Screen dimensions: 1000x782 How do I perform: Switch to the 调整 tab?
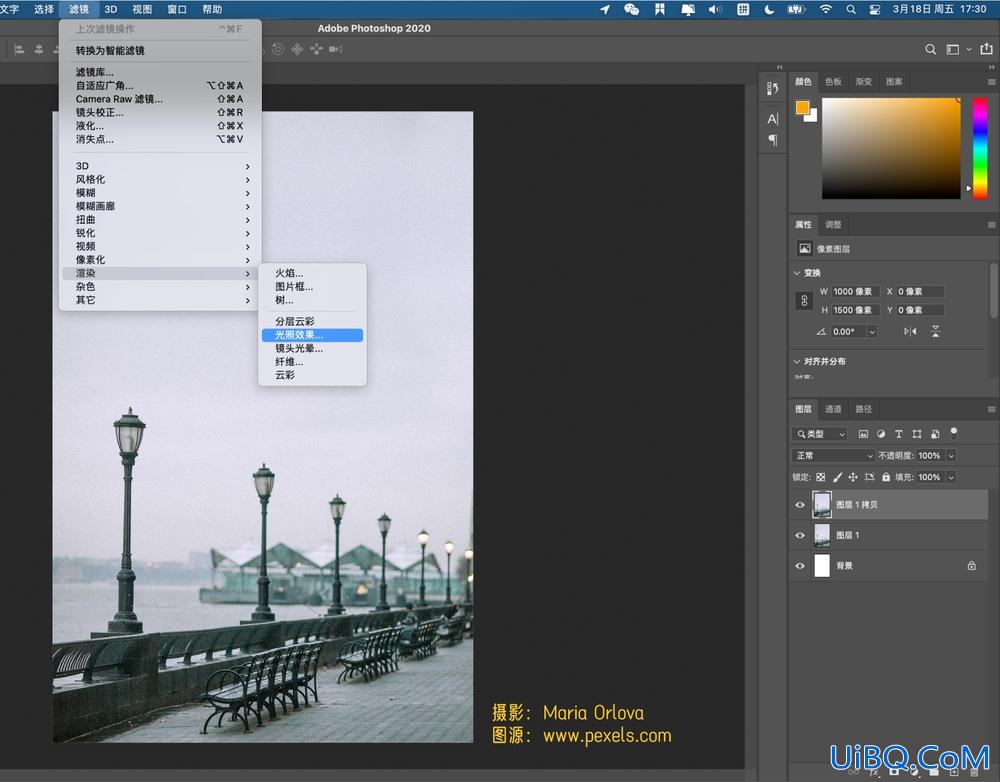point(833,225)
